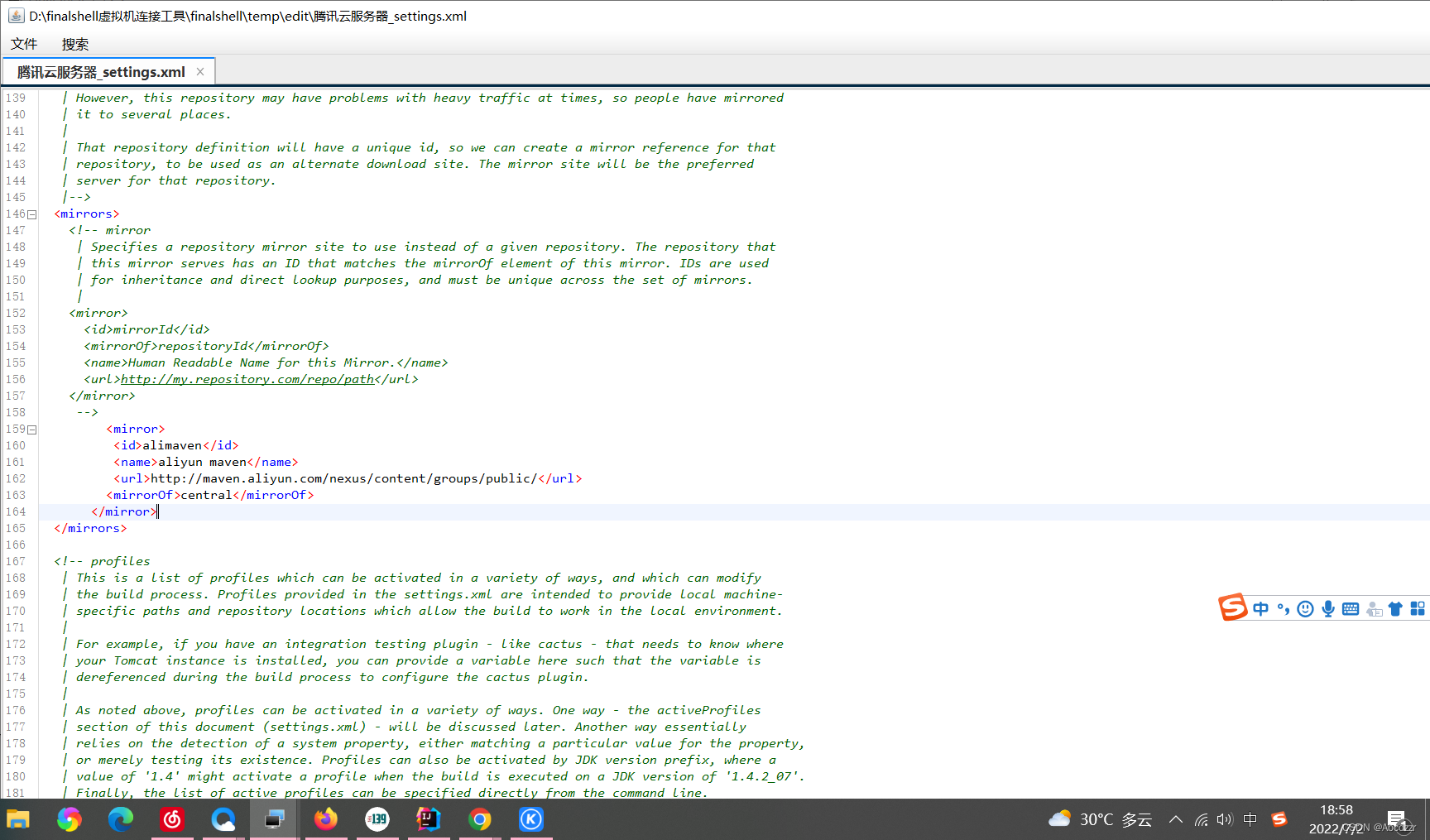Open the weather widget showing 30°C

click(x=1101, y=819)
